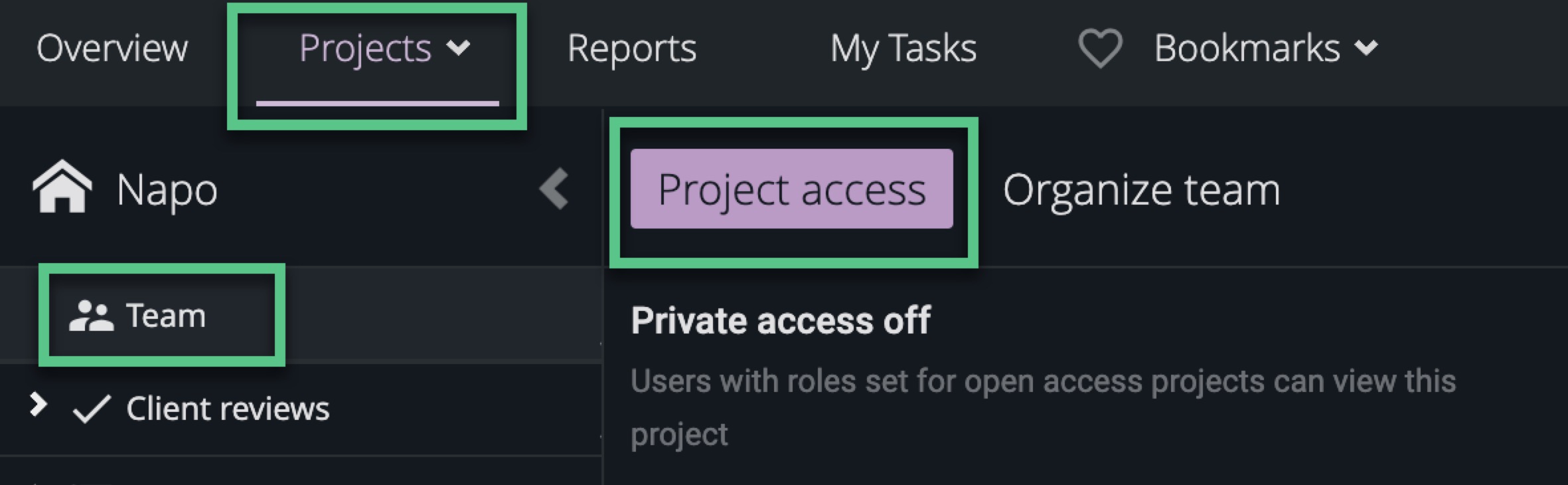1568x485 pixels.
Task: Collapse the sidebar with the left arrow
Action: coord(554,189)
